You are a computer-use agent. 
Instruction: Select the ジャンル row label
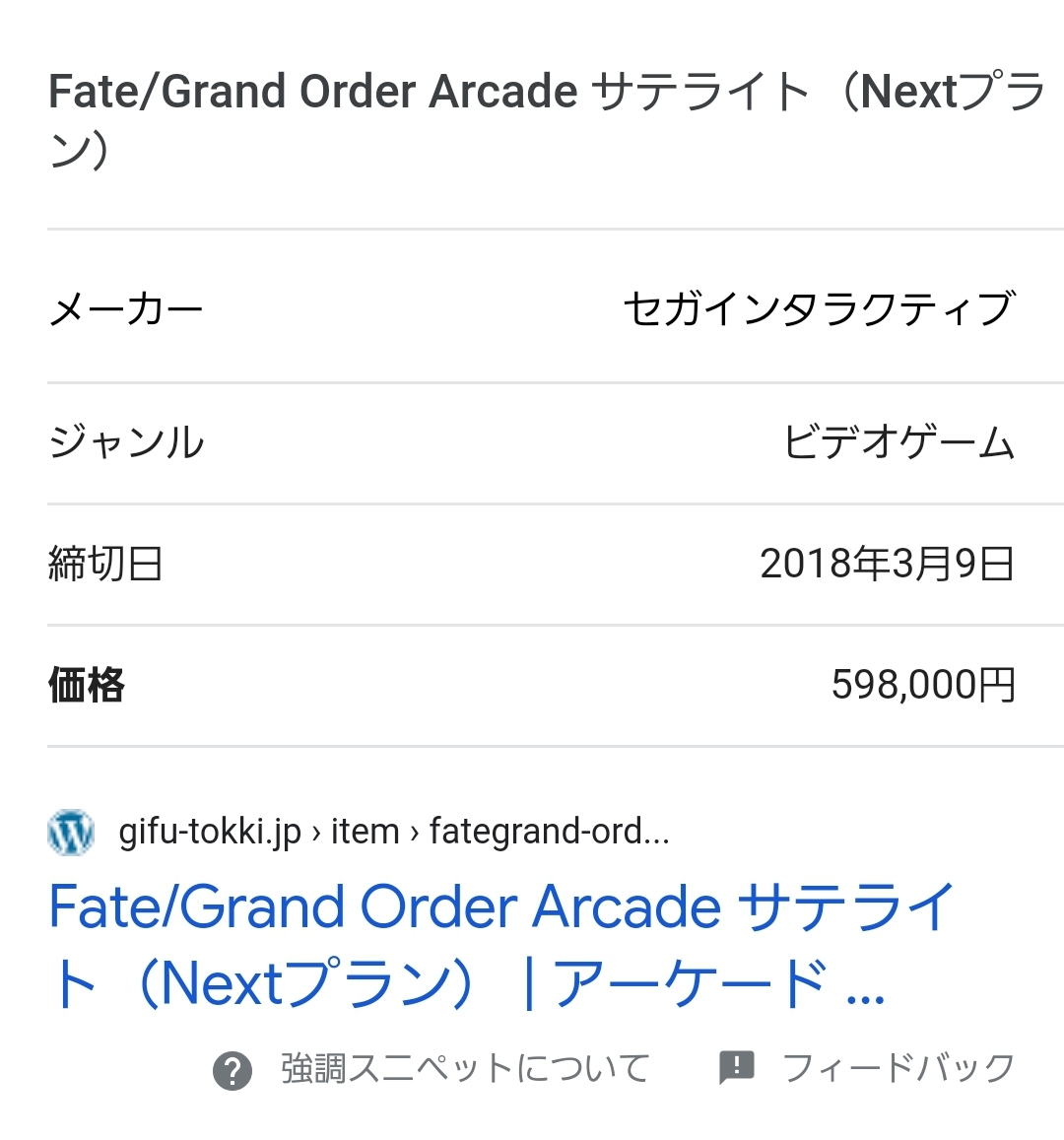tap(126, 442)
